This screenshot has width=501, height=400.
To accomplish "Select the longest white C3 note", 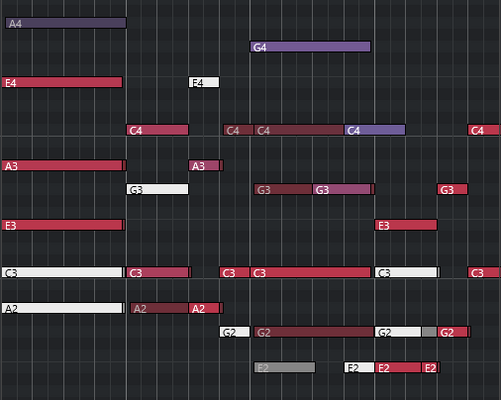I will [x=62, y=272].
